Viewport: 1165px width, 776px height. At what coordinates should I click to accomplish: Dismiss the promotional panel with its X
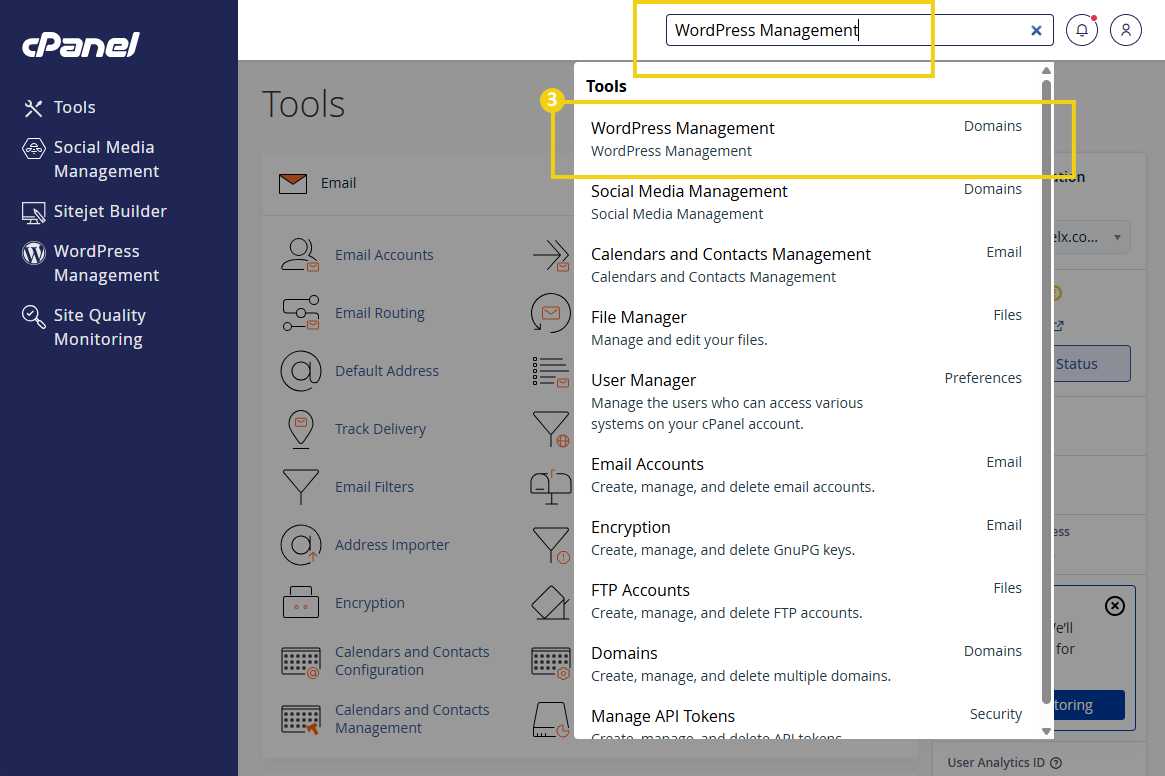[x=1114, y=605]
